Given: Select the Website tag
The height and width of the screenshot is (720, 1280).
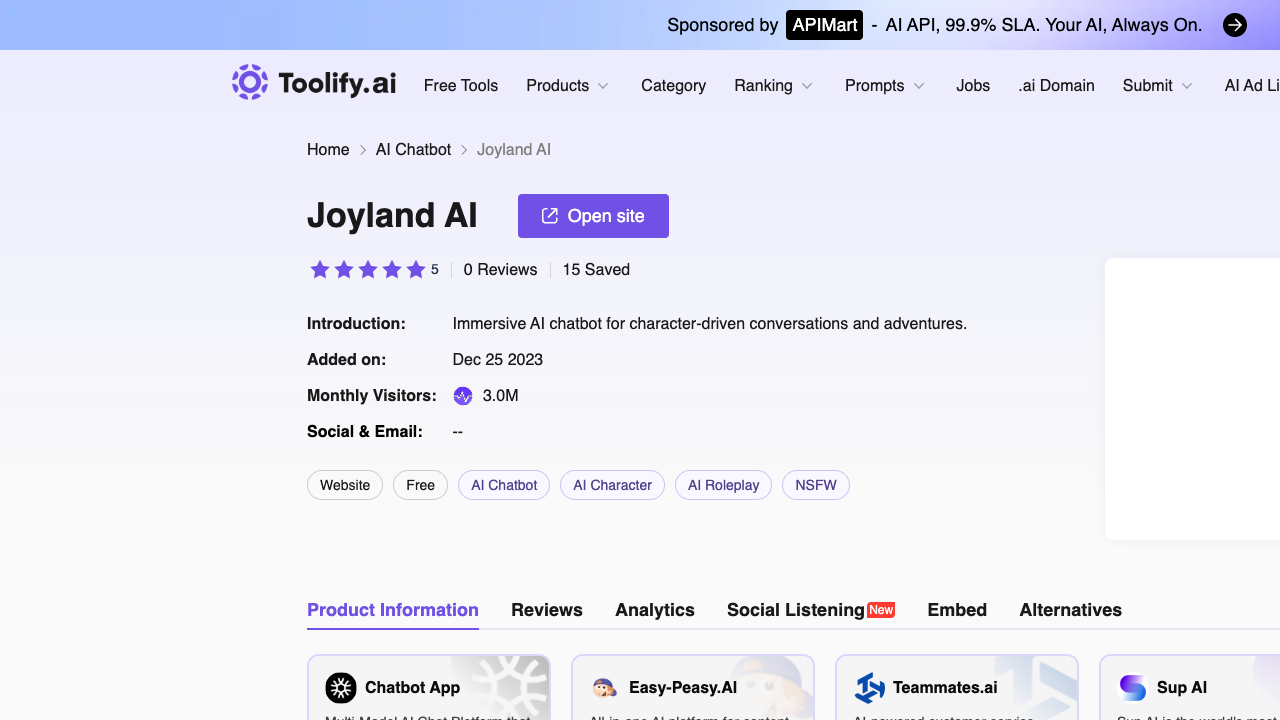Looking at the screenshot, I should pyautogui.click(x=345, y=485).
